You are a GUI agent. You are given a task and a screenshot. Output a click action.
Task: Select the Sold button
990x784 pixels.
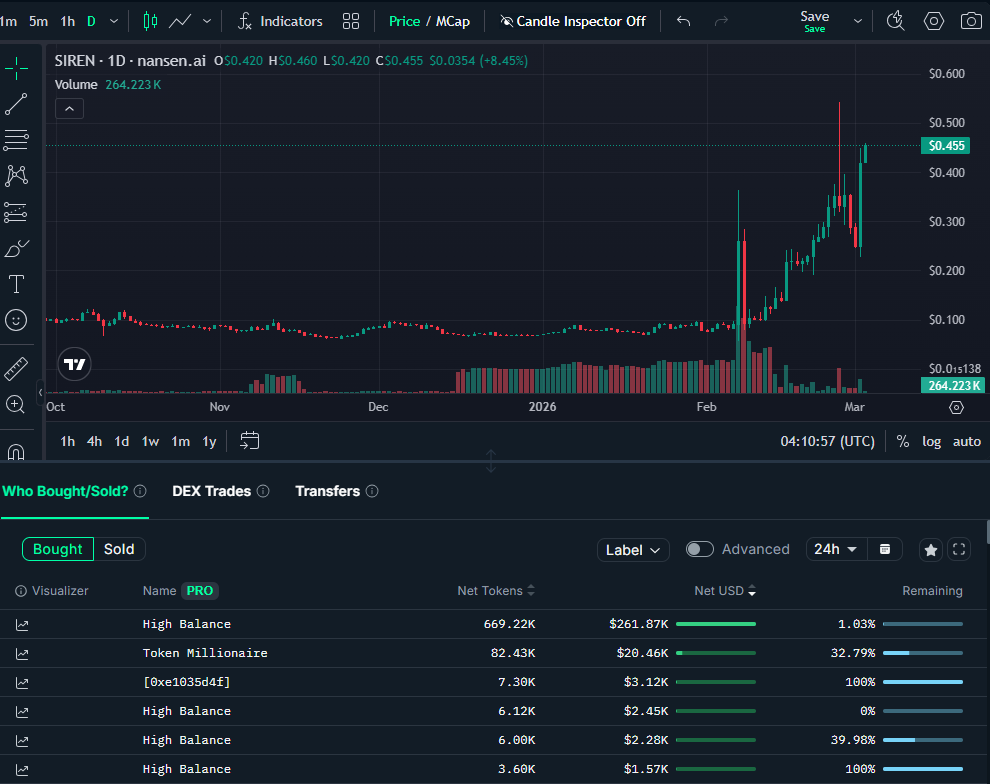(119, 549)
